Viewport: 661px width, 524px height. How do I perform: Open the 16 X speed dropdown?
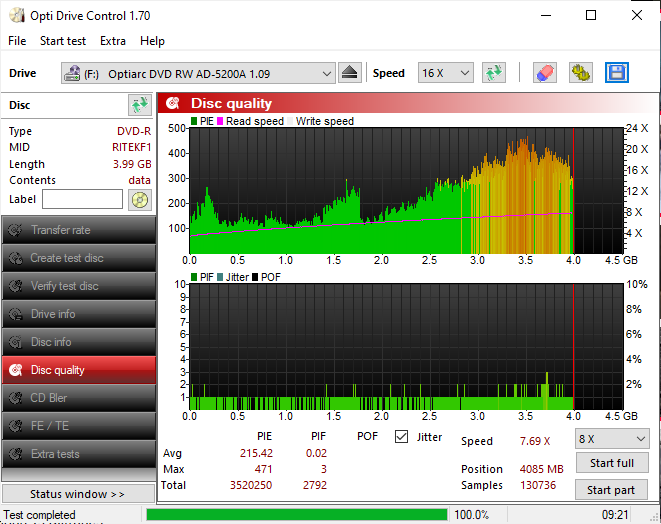446,73
